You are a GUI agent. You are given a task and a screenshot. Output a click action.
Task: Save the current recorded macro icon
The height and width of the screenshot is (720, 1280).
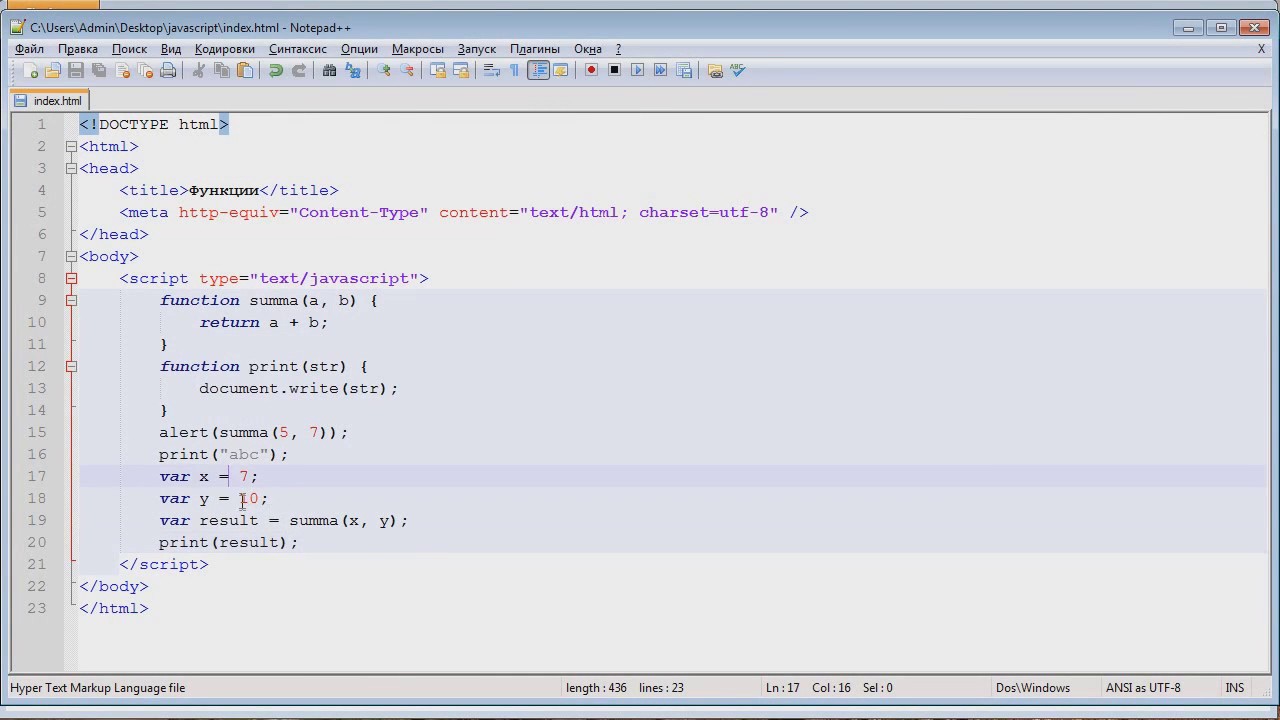coord(684,70)
